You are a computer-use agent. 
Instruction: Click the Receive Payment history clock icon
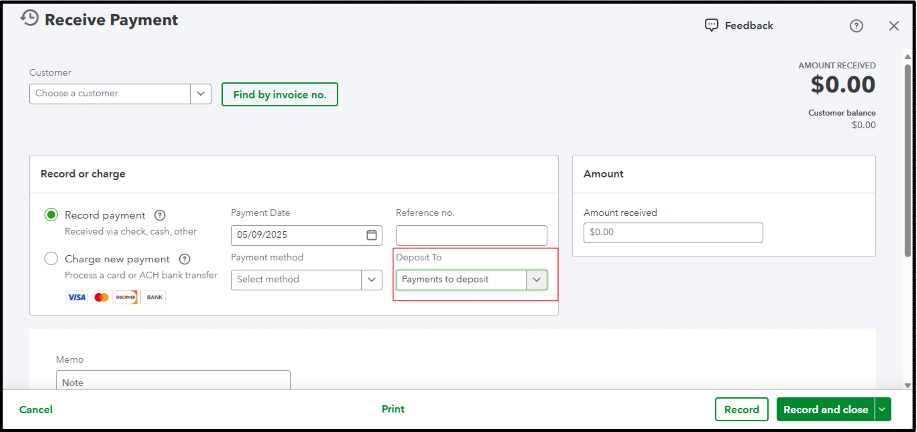coord(30,19)
